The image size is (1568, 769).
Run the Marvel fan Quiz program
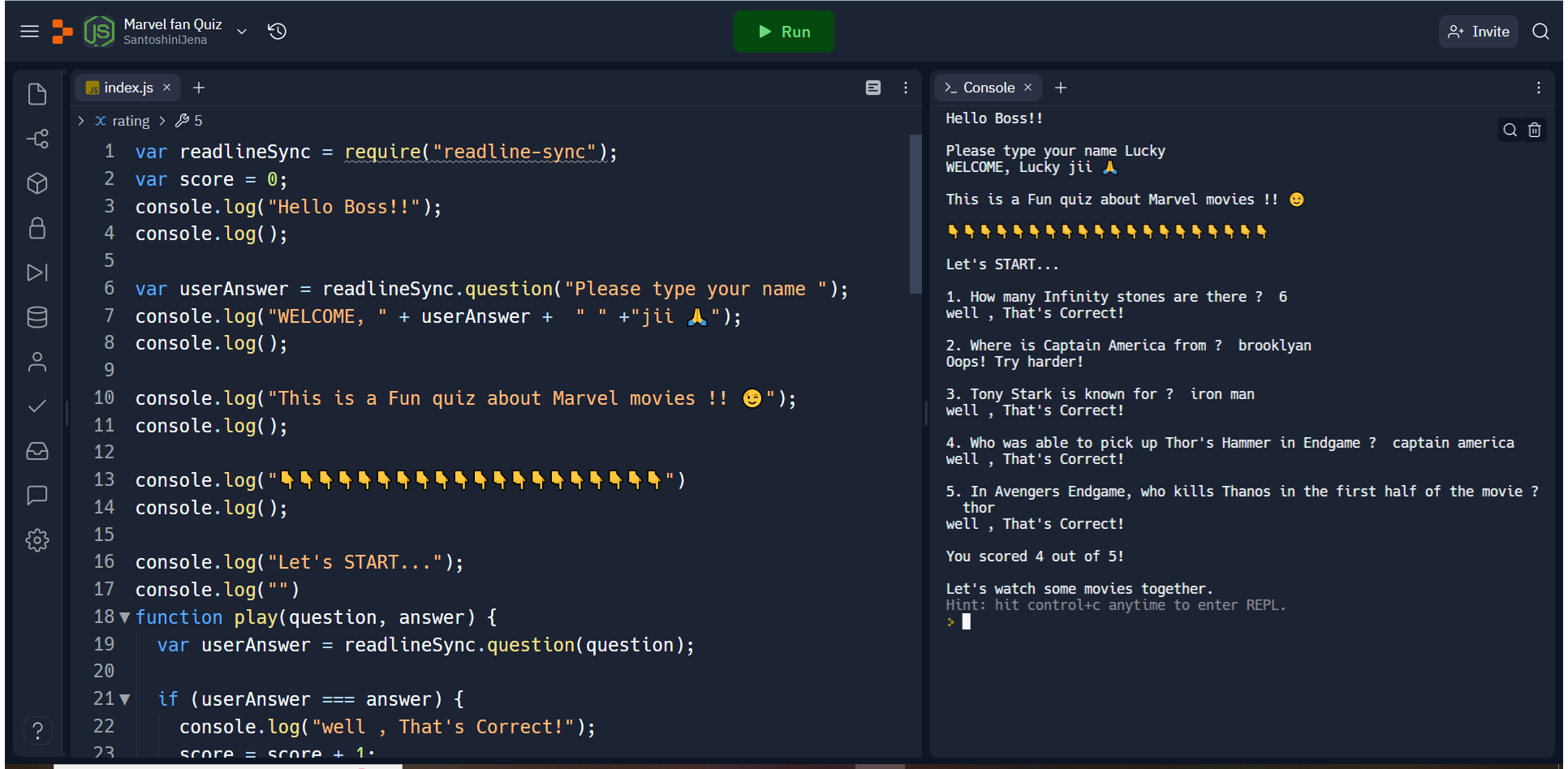(x=783, y=32)
